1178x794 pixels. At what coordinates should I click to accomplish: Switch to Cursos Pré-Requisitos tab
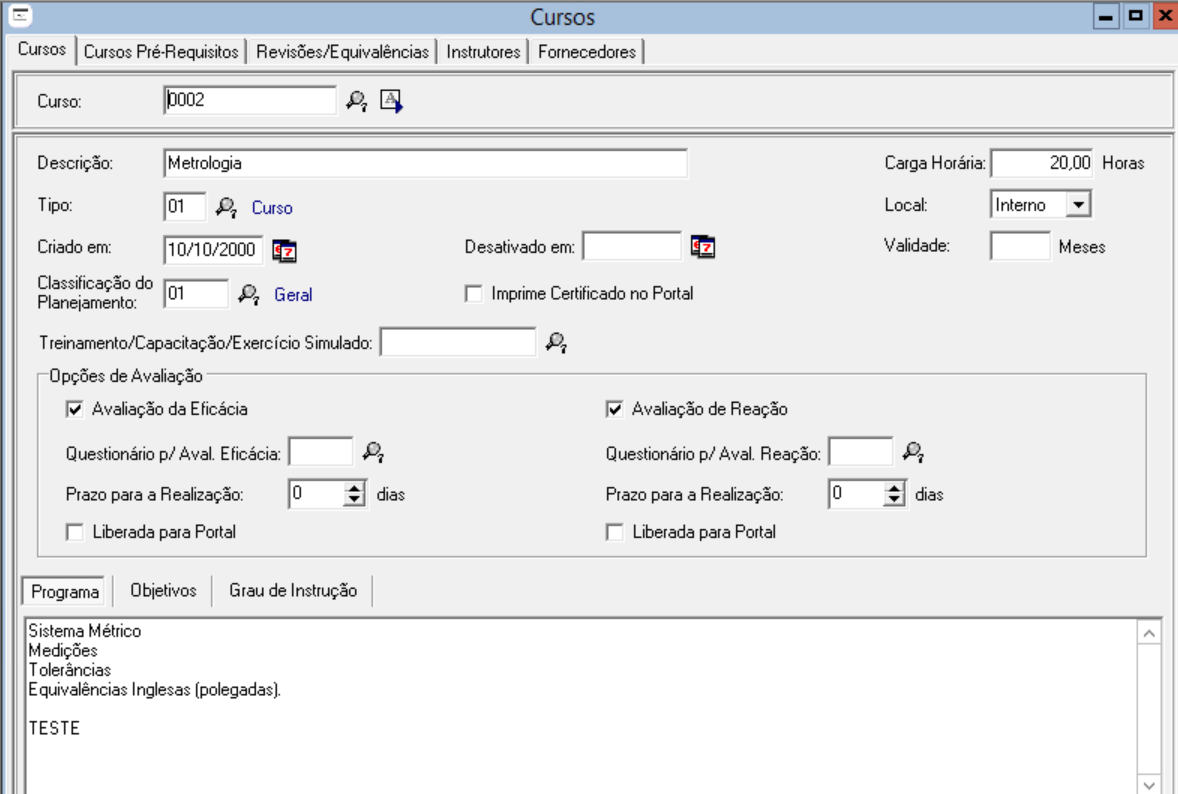(161, 52)
